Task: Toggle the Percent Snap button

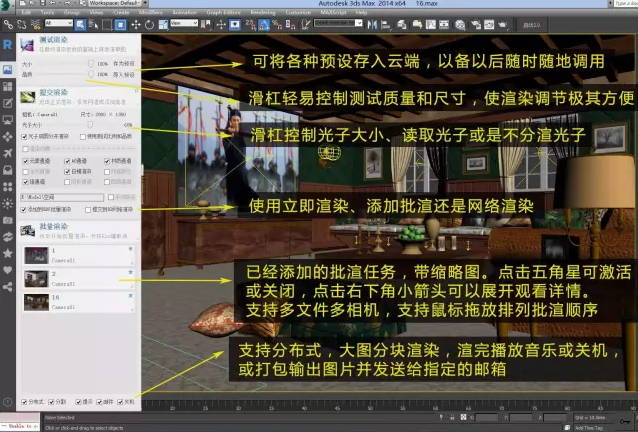Action: tap(277, 25)
